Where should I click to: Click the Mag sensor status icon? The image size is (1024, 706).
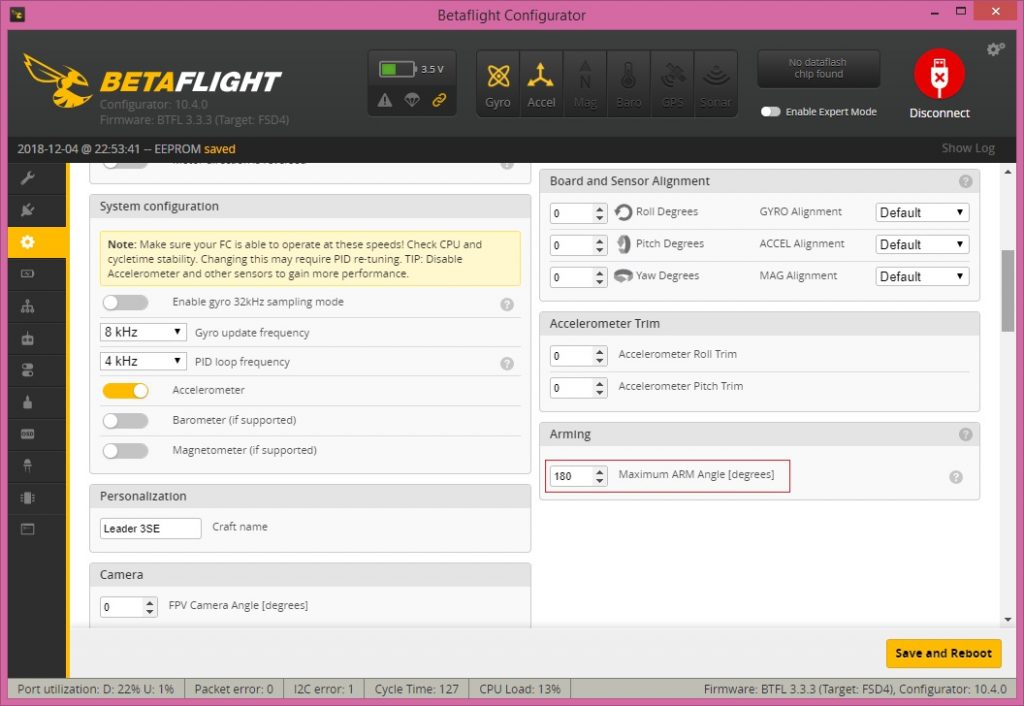[x=585, y=84]
